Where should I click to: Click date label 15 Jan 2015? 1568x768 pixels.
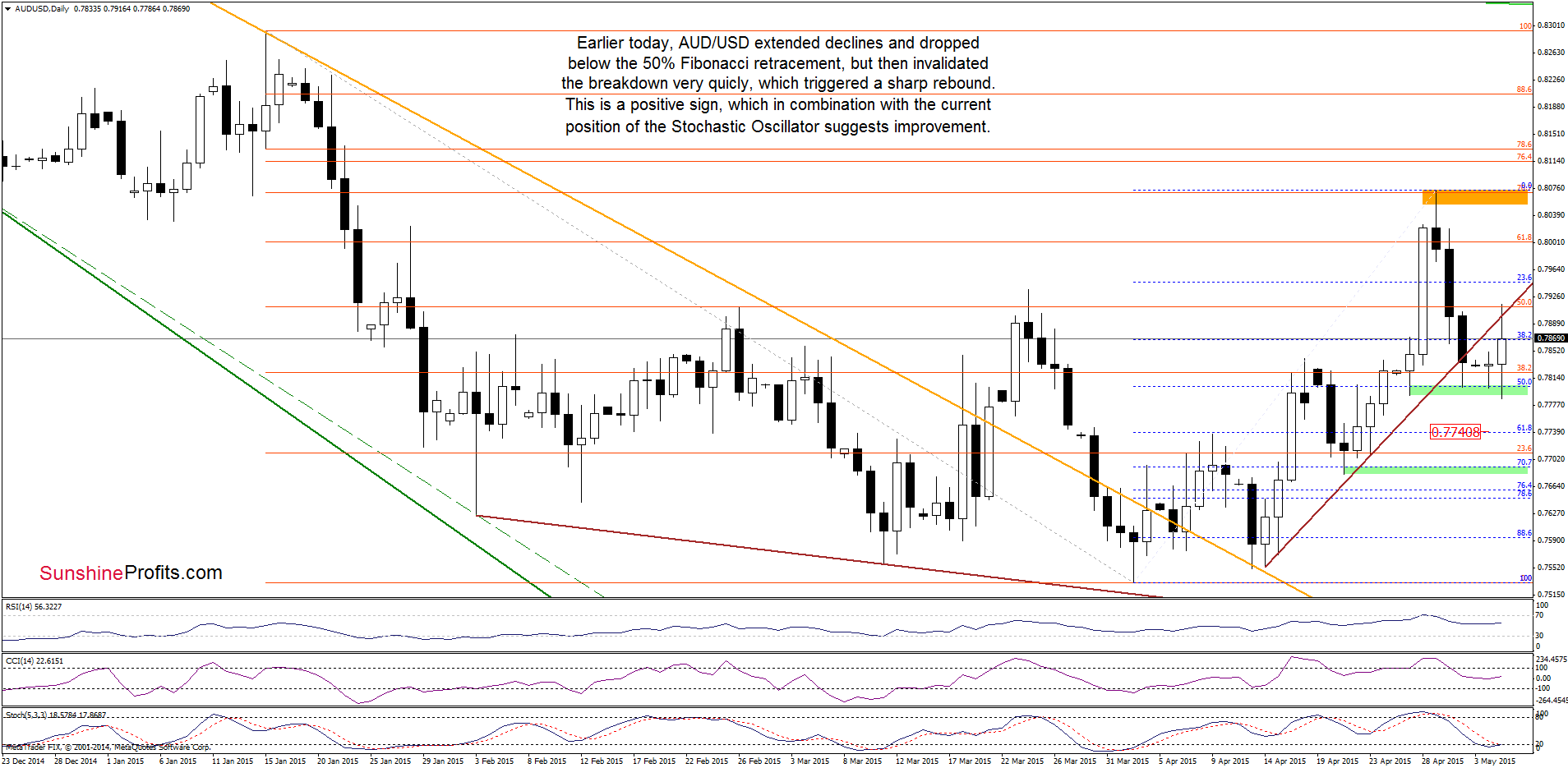click(x=285, y=761)
